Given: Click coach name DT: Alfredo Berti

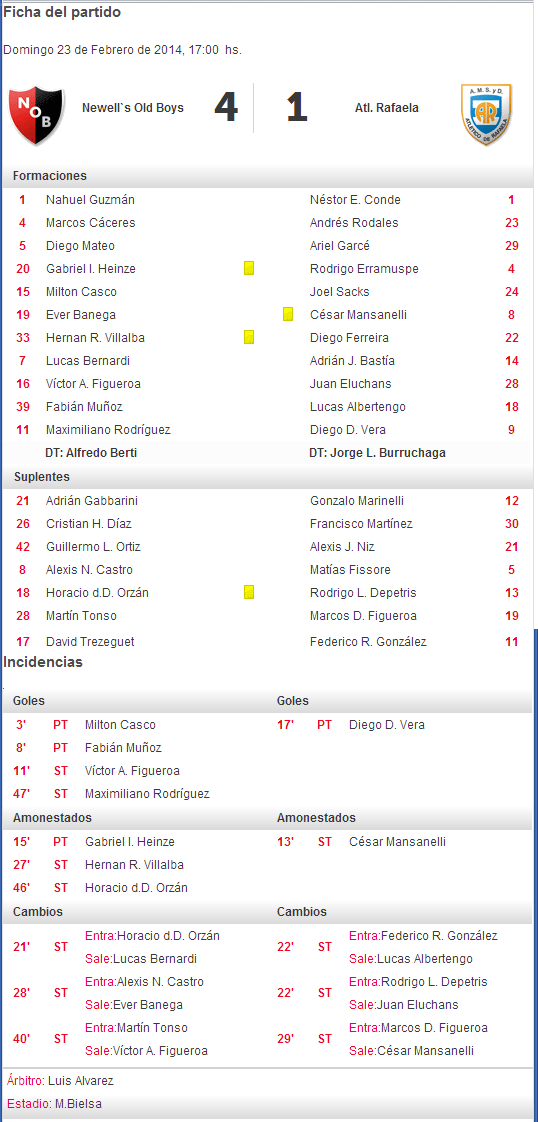Looking at the screenshot, I should point(91,453).
